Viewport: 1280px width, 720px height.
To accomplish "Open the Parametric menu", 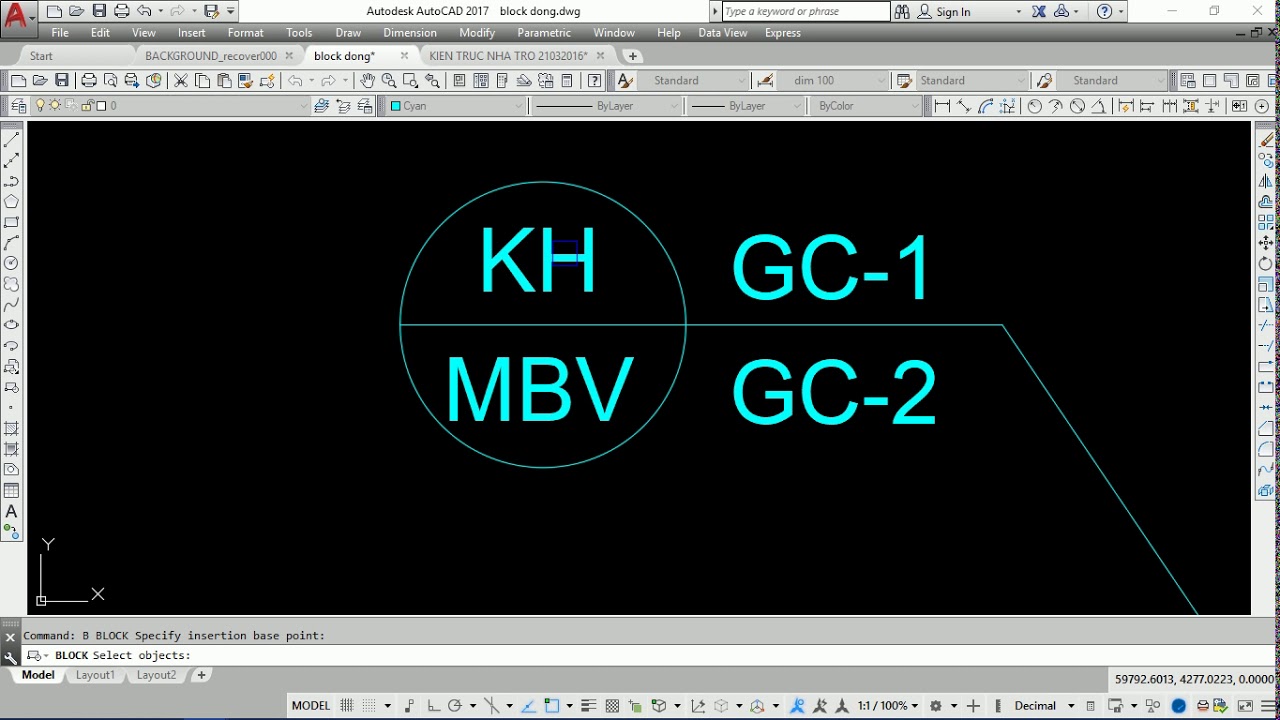I will click(544, 33).
